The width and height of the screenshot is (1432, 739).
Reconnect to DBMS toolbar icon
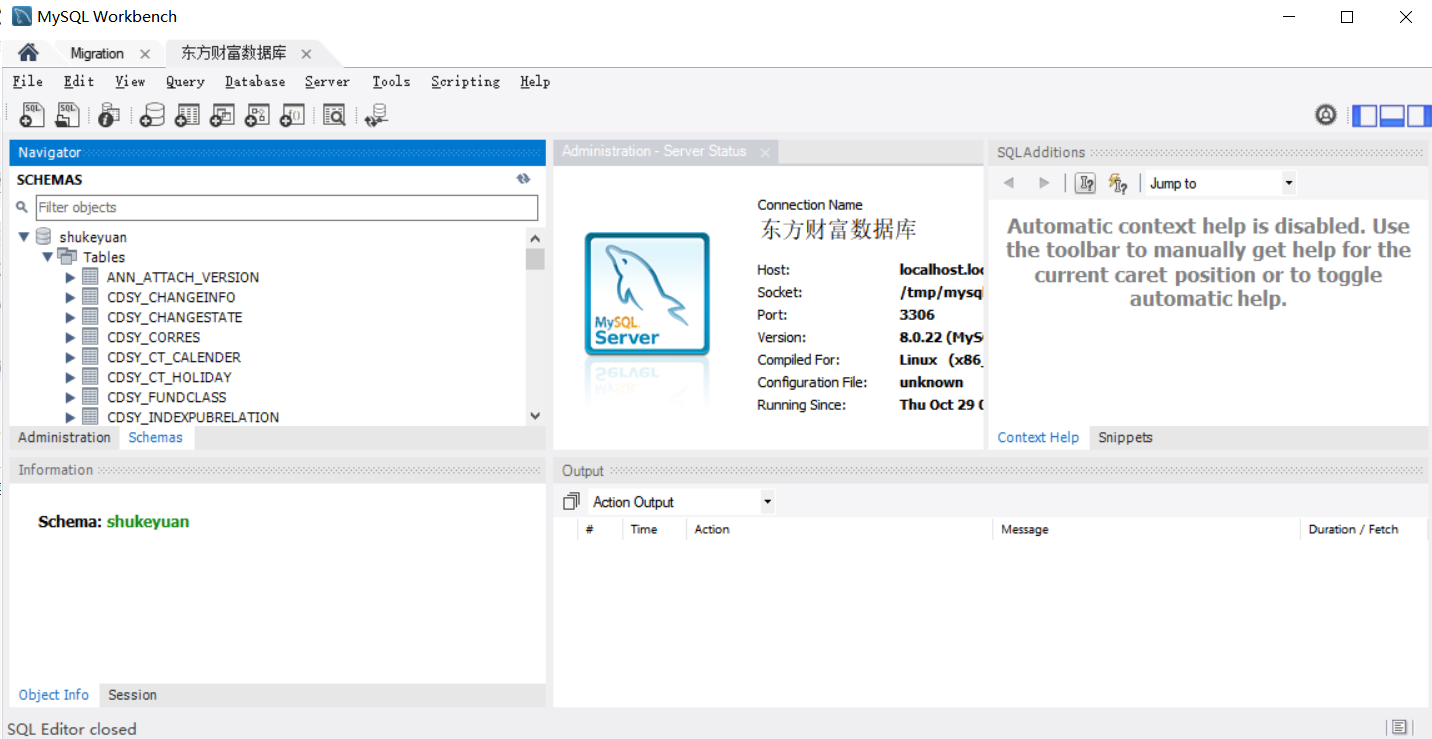point(376,115)
